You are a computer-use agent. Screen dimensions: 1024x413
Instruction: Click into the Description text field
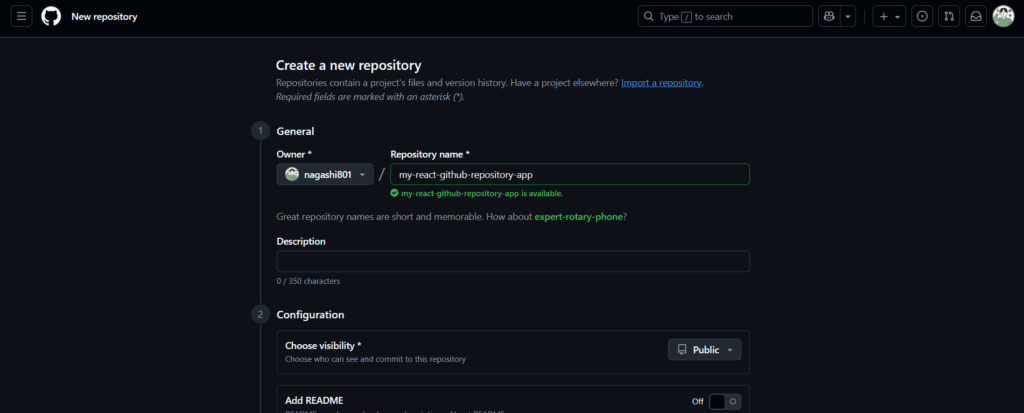(512, 261)
